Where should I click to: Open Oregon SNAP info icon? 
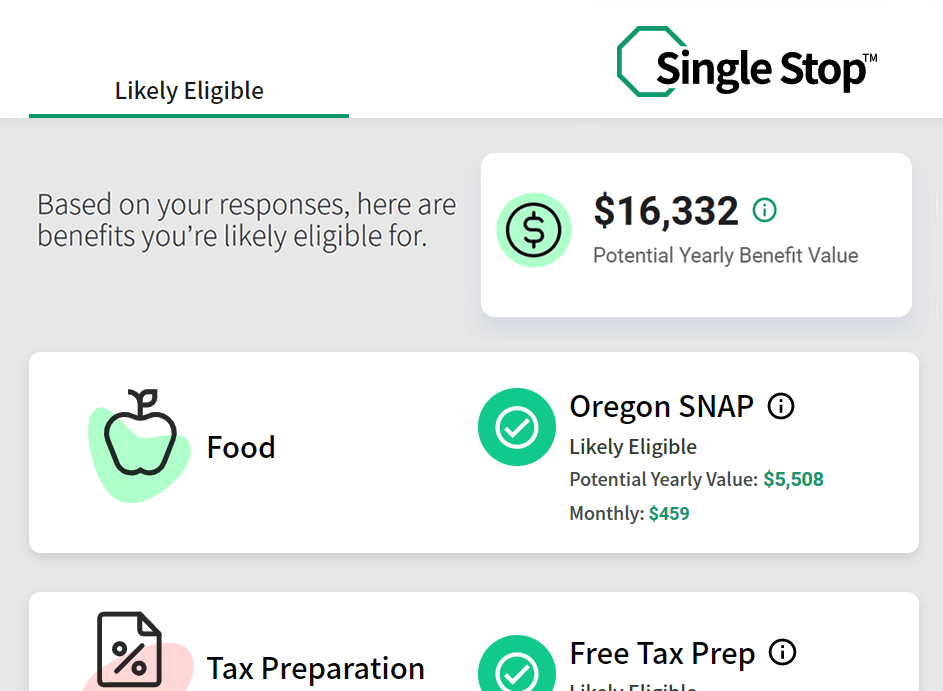780,406
